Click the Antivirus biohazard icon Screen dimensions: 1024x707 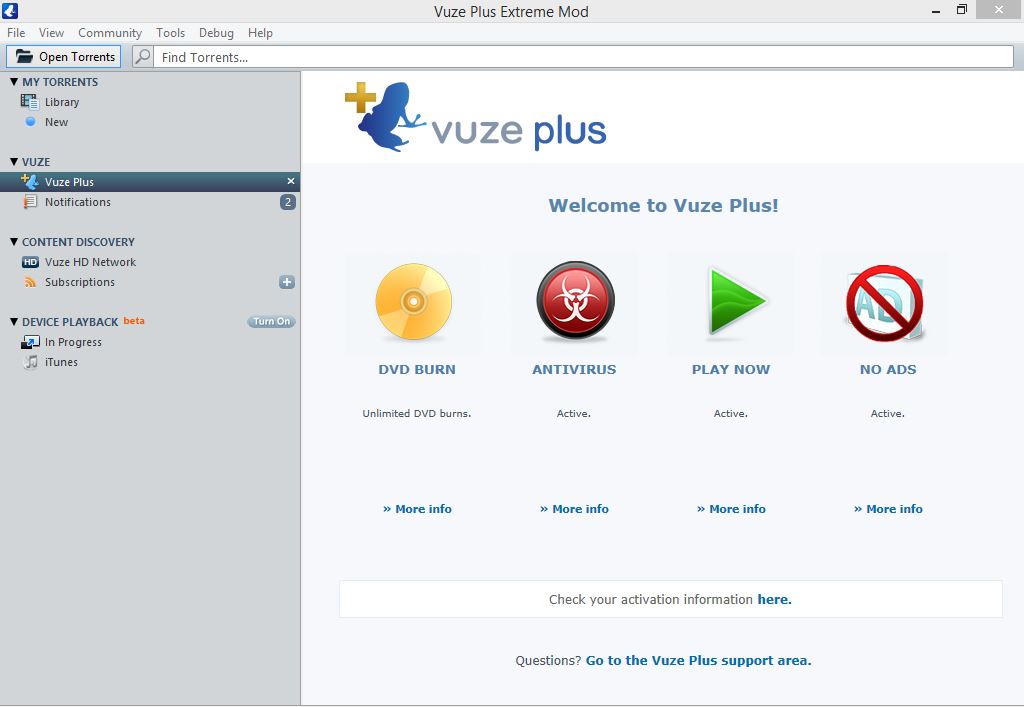click(575, 302)
